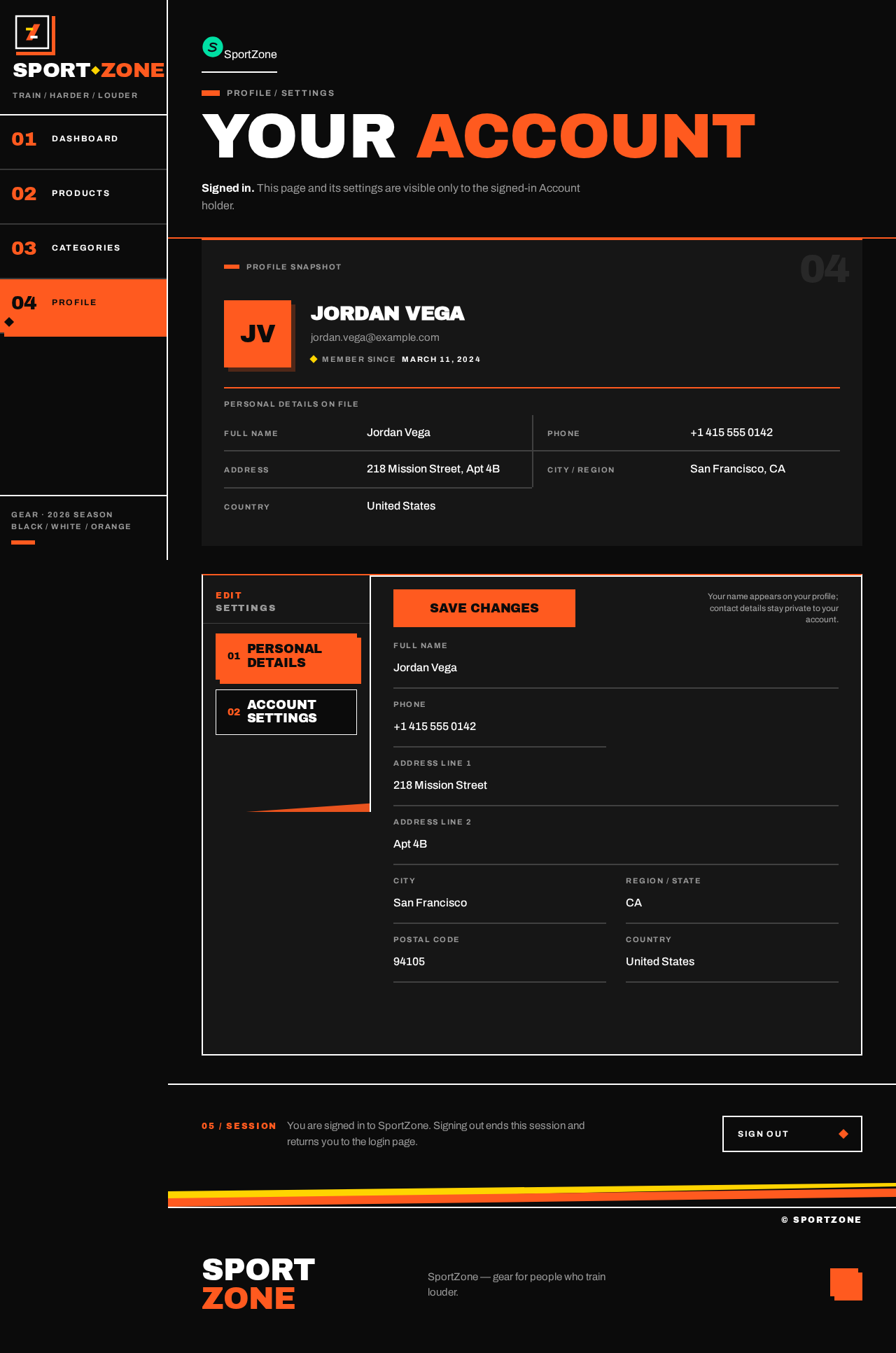Click the SPORT ZONE footer logo
Screen dimensions: 896x1353
258,1284
